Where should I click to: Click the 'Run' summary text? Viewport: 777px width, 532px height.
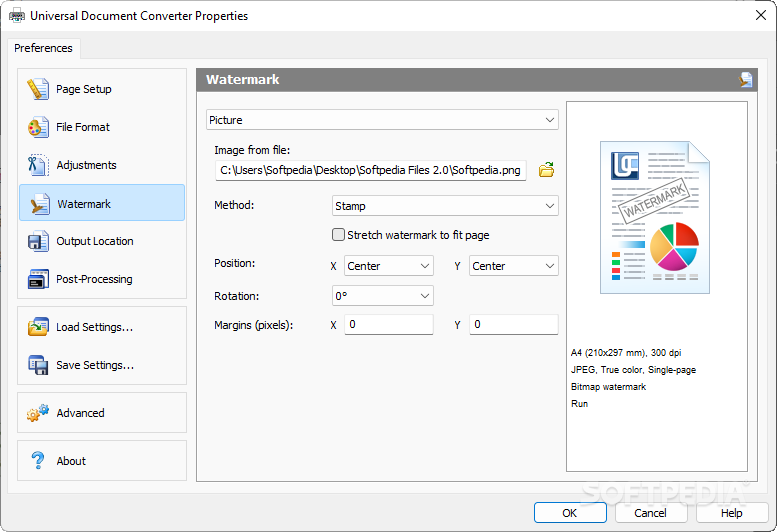coord(579,403)
